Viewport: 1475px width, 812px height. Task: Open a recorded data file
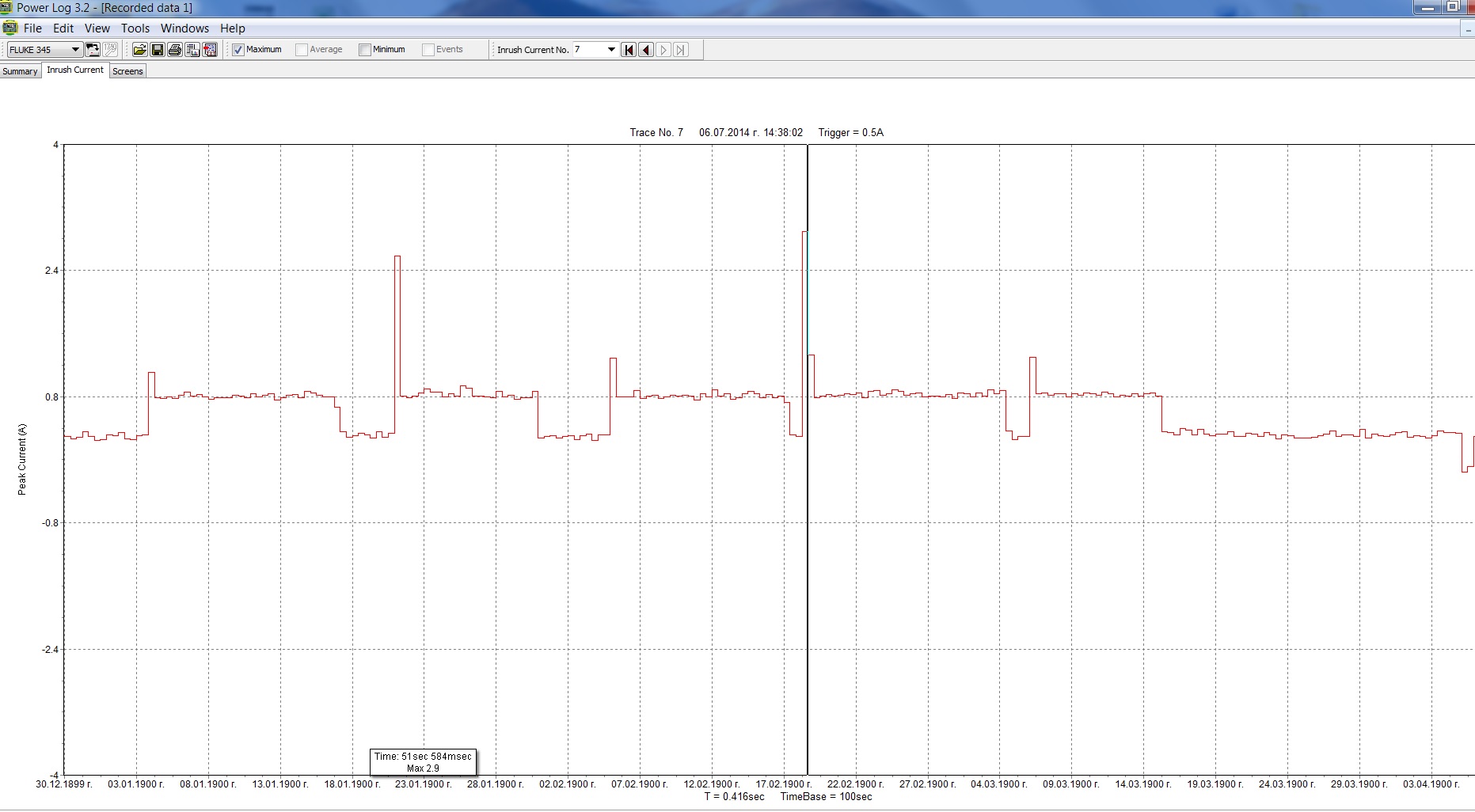tap(139, 50)
